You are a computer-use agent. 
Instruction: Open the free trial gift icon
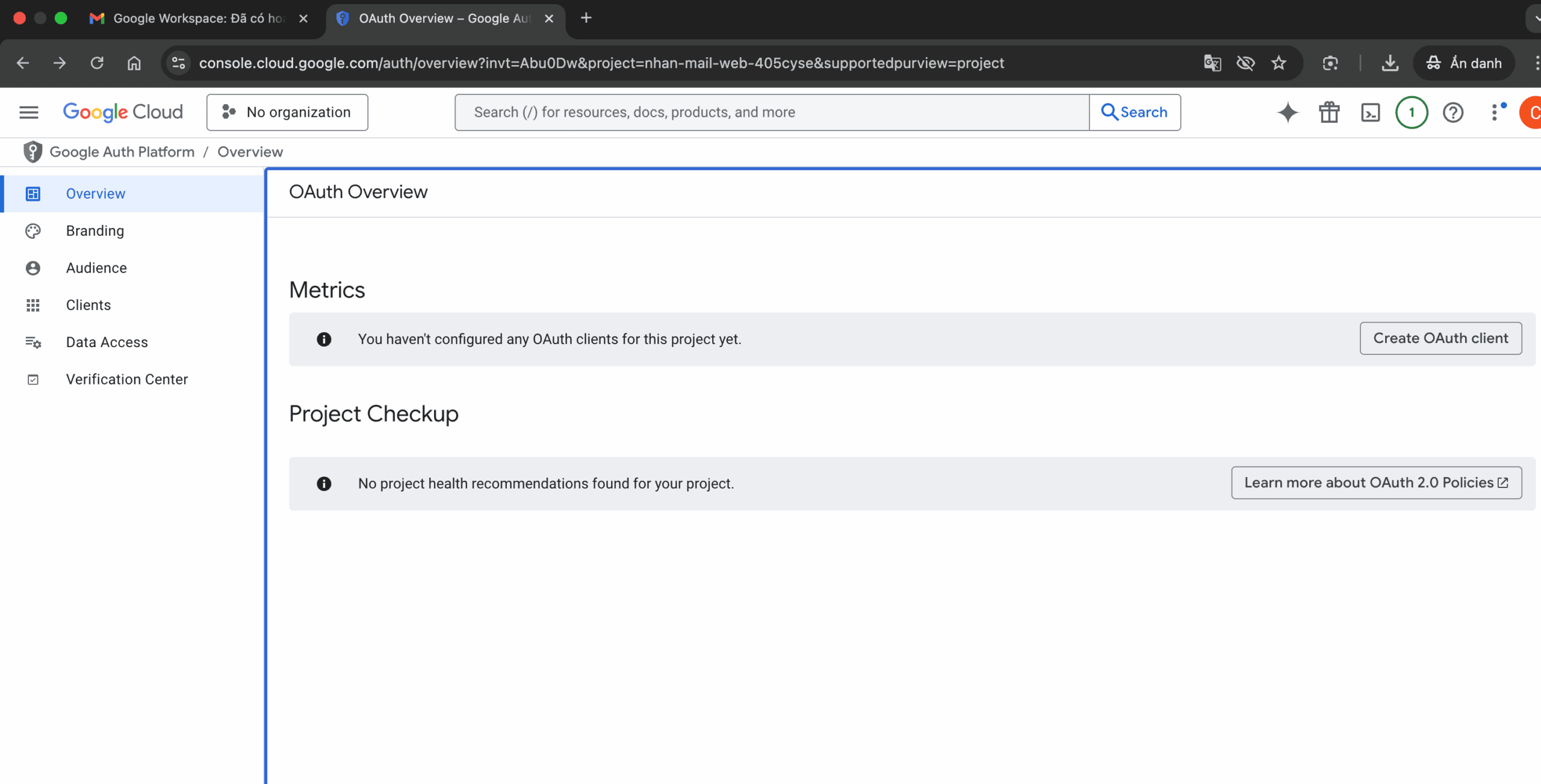tap(1329, 113)
